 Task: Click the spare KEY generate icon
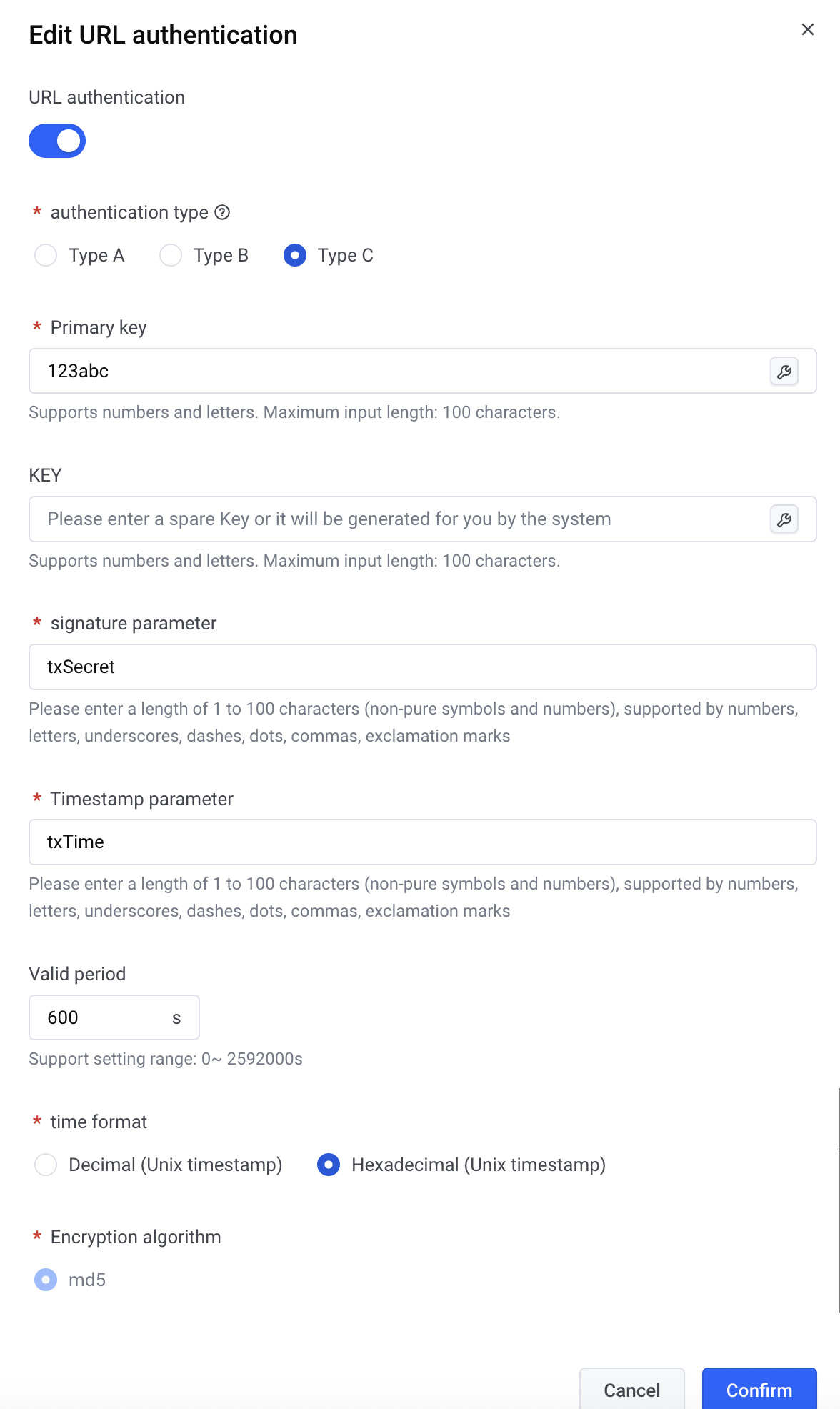[784, 519]
